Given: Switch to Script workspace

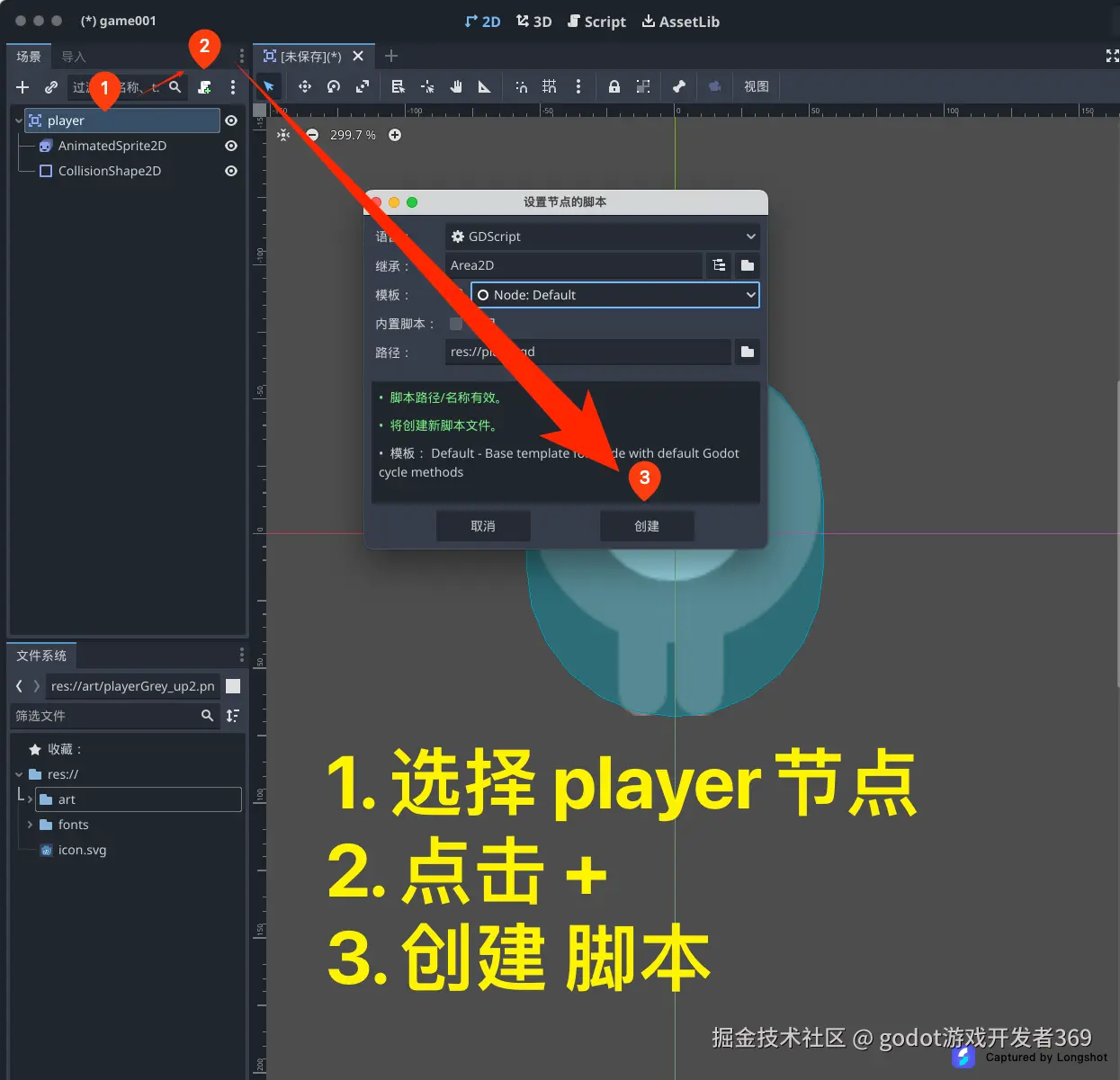Looking at the screenshot, I should tap(596, 22).
